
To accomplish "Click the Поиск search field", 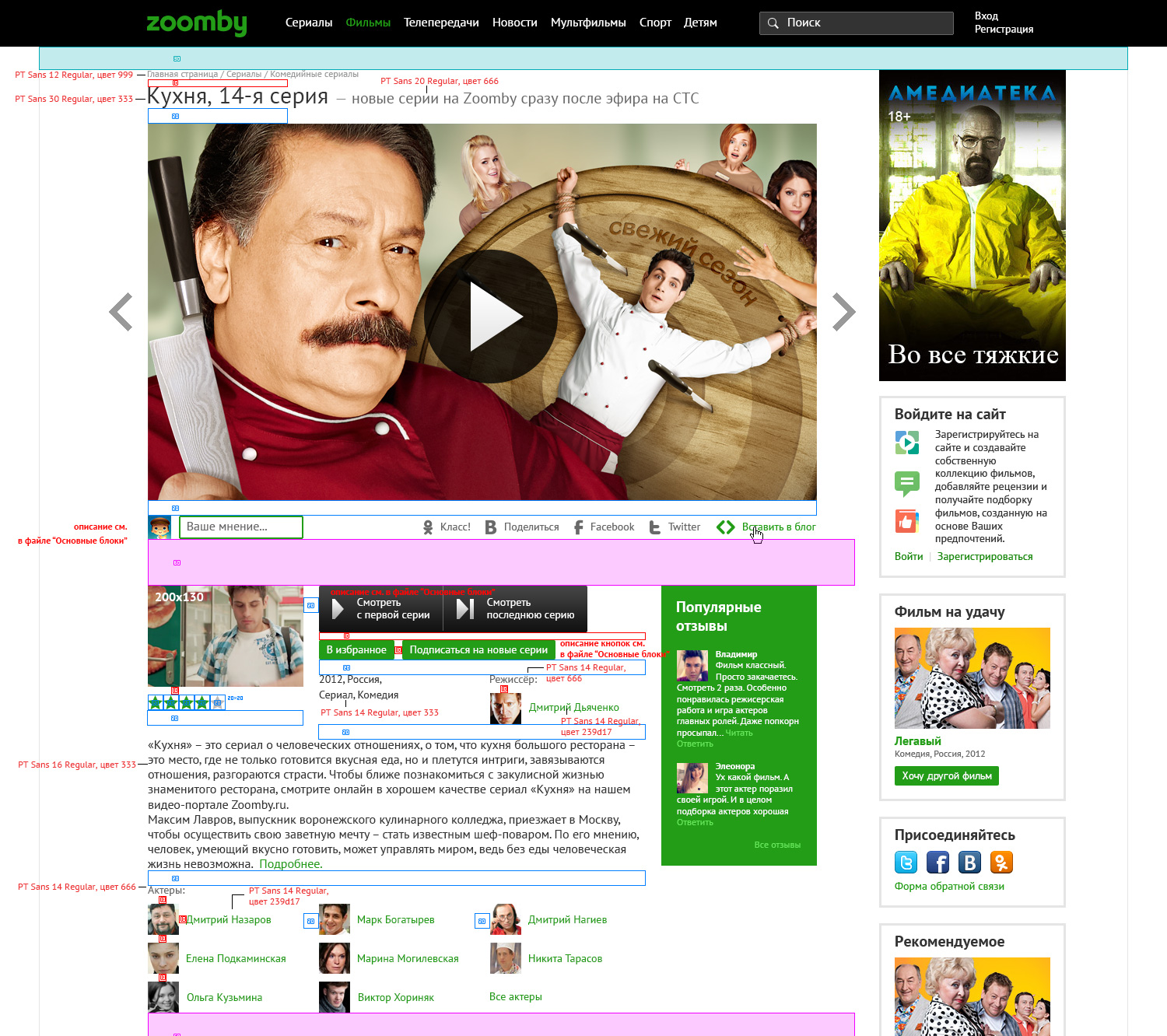I will 857,23.
